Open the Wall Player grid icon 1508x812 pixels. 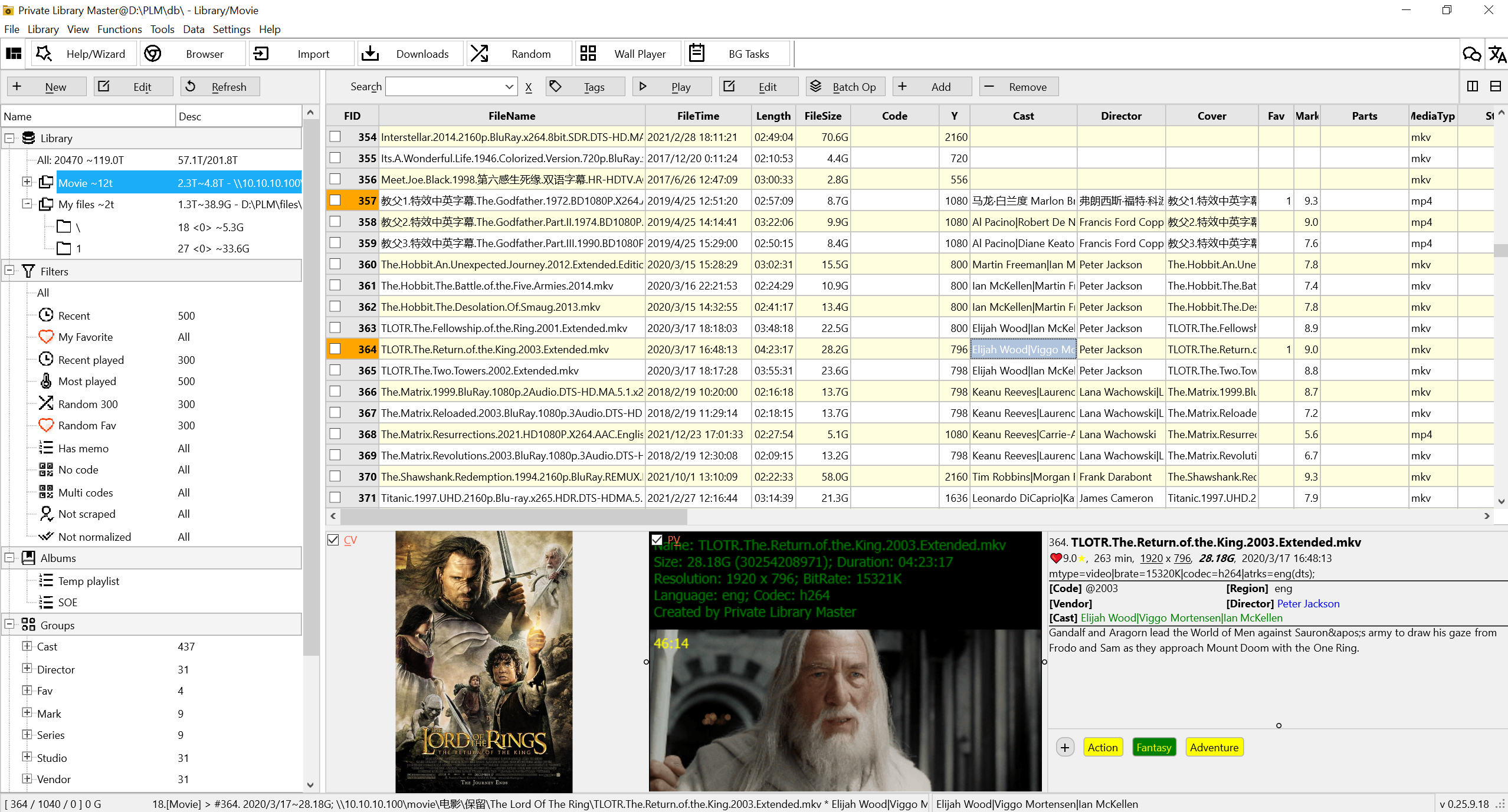pyautogui.click(x=588, y=54)
